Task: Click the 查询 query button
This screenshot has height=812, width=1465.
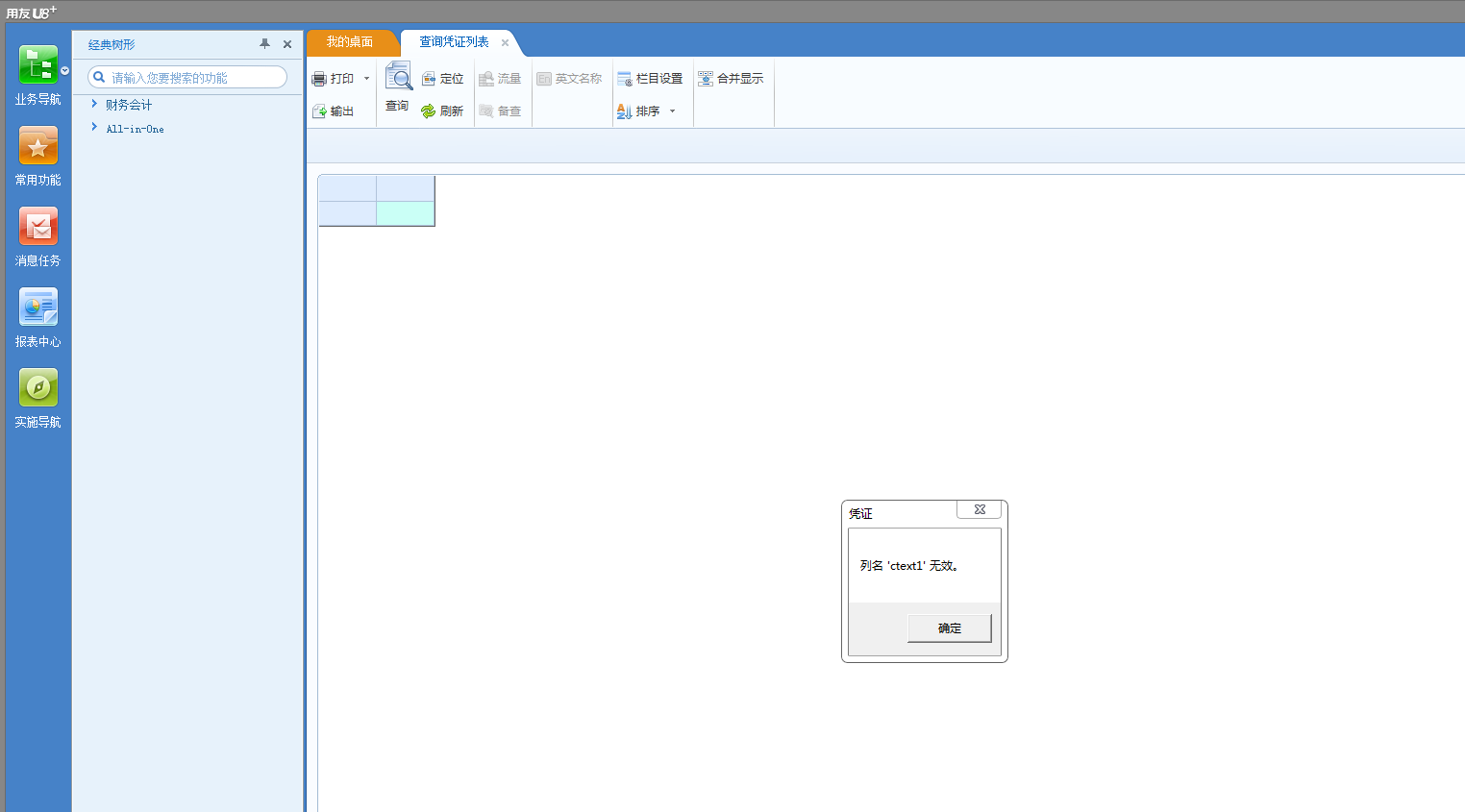Action: point(398,87)
